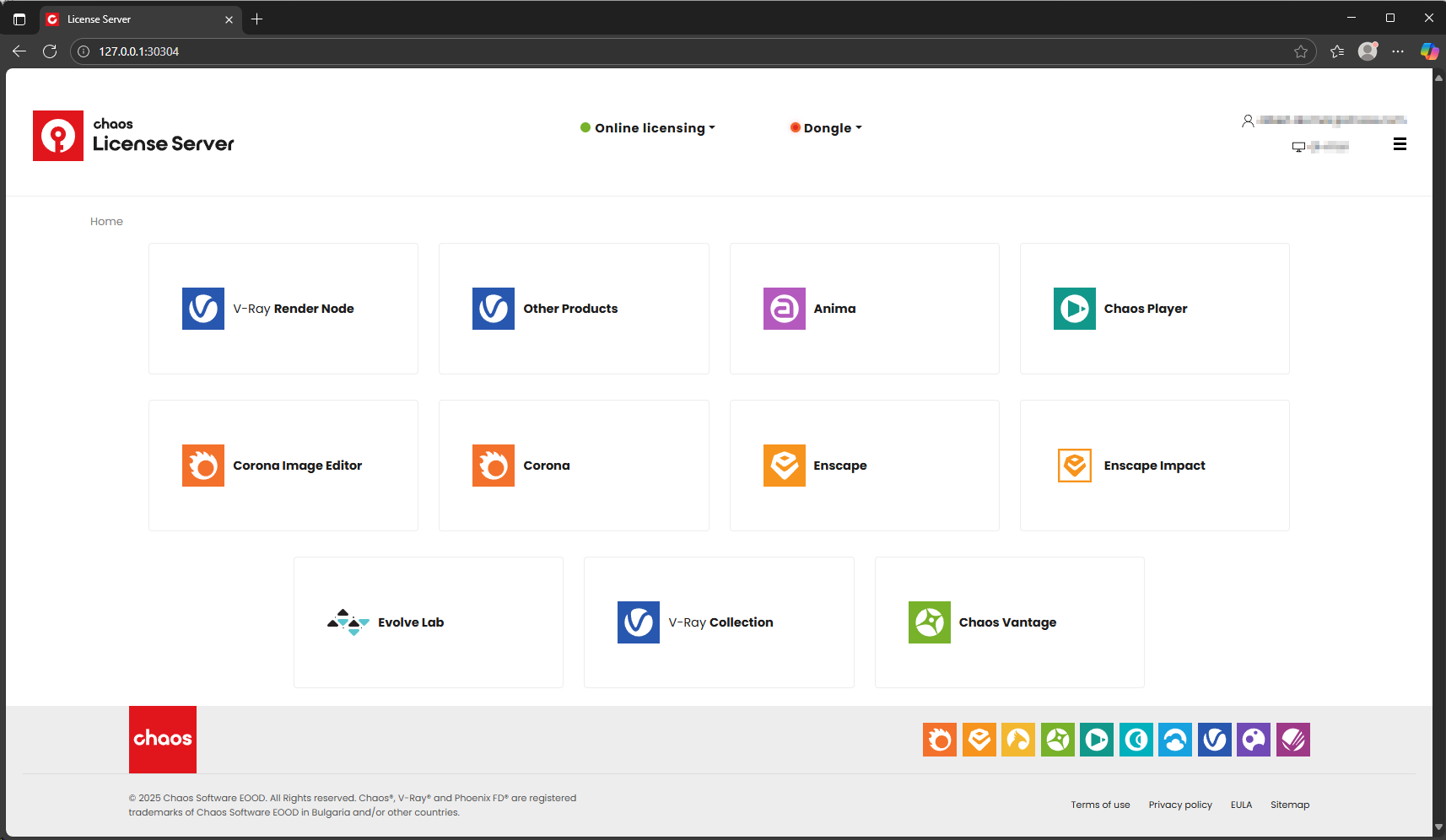Click the Privacy policy footer link

(1180, 805)
